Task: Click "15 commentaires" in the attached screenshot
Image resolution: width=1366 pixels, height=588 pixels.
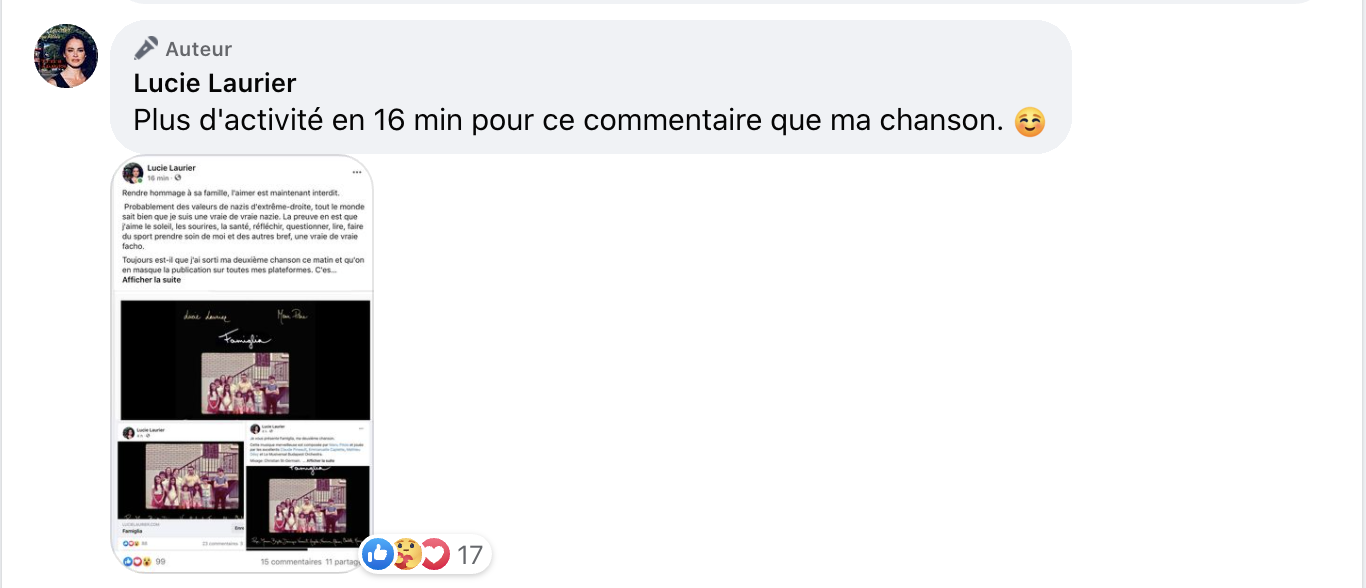Action: 290,562
